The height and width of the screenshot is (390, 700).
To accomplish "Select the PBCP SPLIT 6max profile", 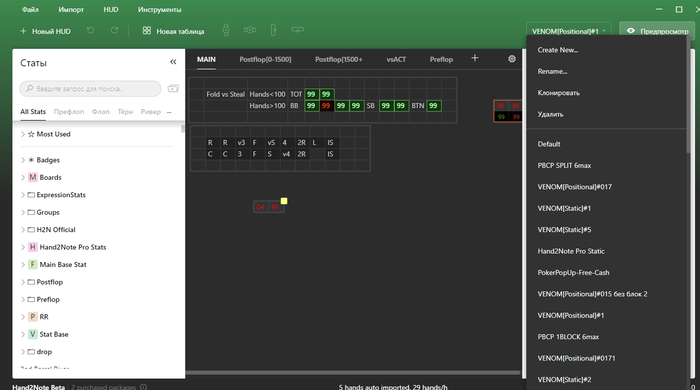I will click(564, 166).
